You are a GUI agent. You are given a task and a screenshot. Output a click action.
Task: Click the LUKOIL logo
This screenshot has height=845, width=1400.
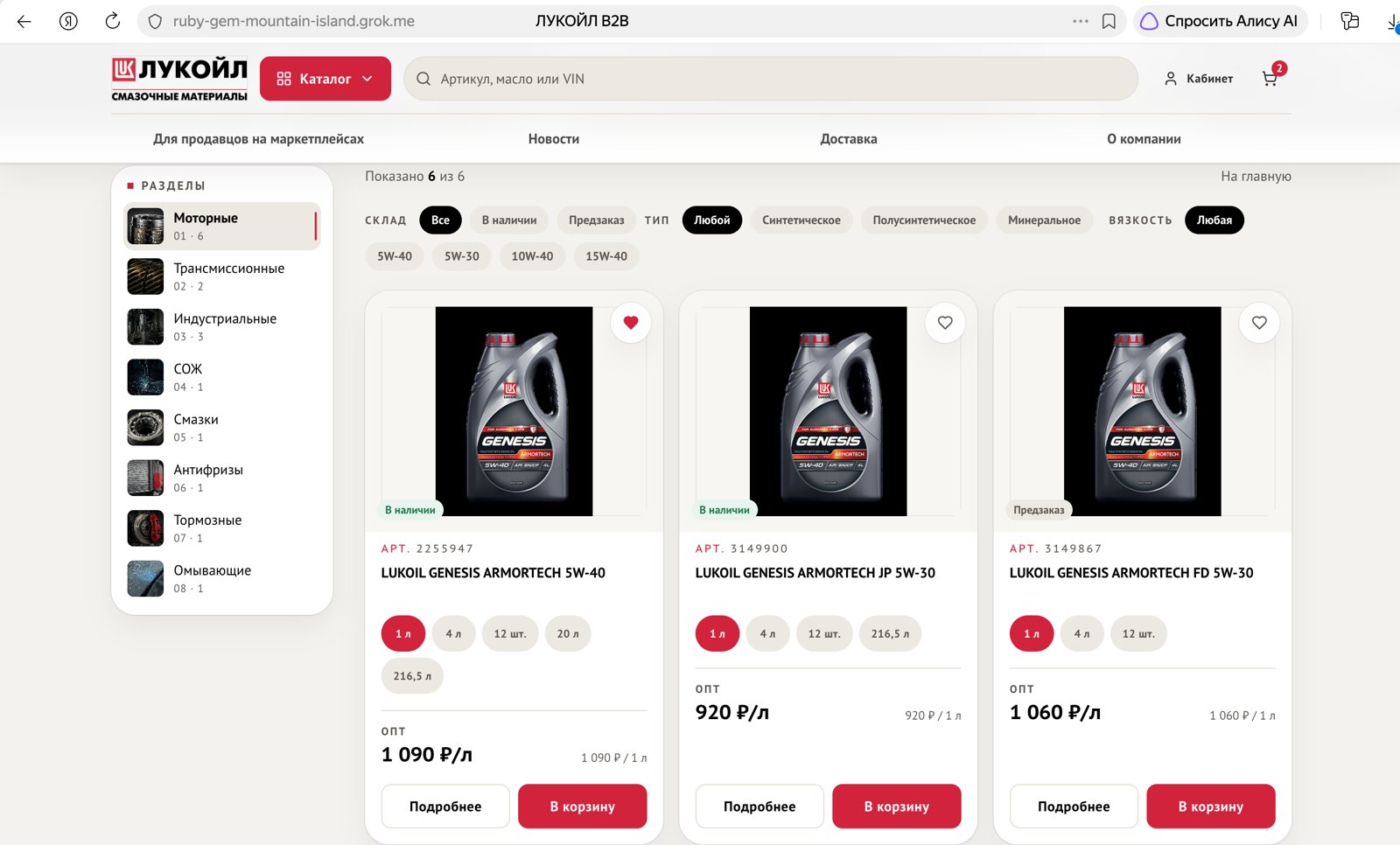click(179, 79)
